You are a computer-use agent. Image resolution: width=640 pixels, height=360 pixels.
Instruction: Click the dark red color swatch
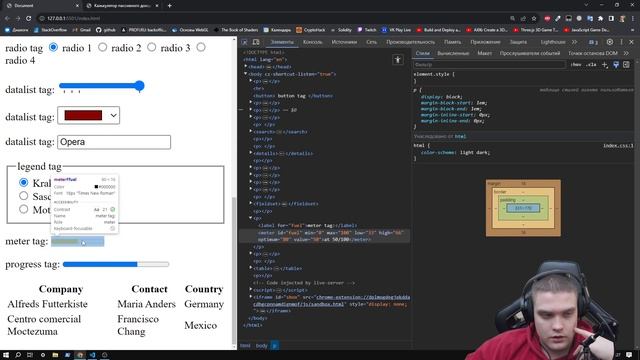click(x=83, y=116)
